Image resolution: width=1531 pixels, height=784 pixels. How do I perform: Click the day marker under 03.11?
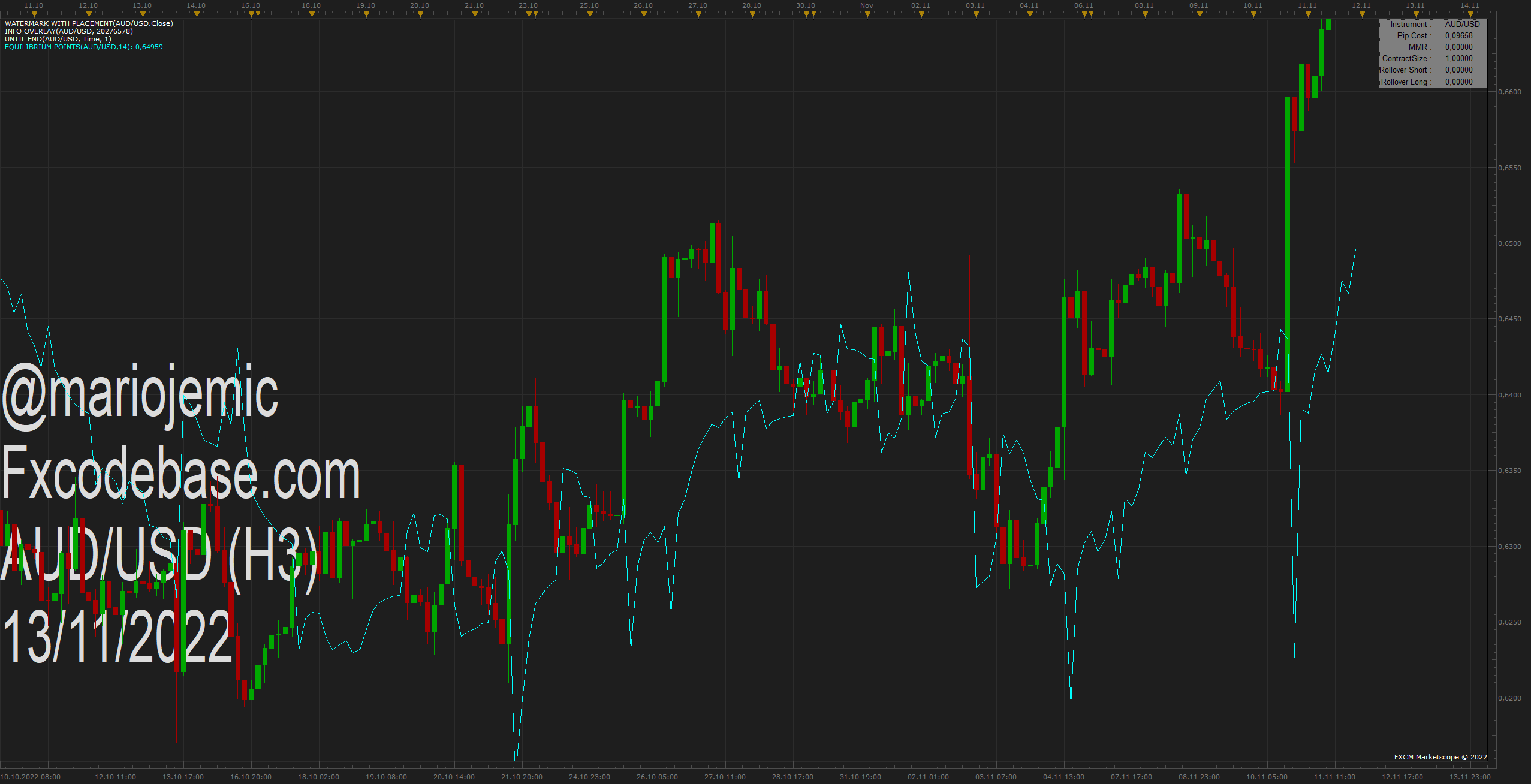pyautogui.click(x=976, y=14)
